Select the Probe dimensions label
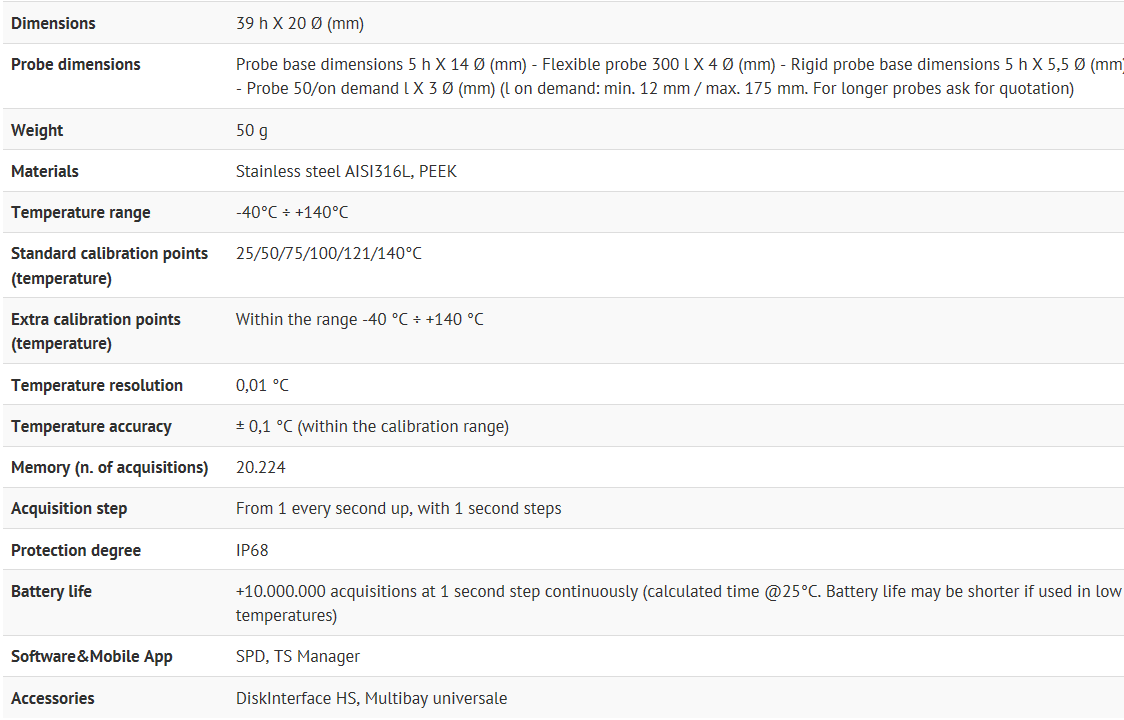Image resolution: width=1124 pixels, height=720 pixels. click(76, 64)
